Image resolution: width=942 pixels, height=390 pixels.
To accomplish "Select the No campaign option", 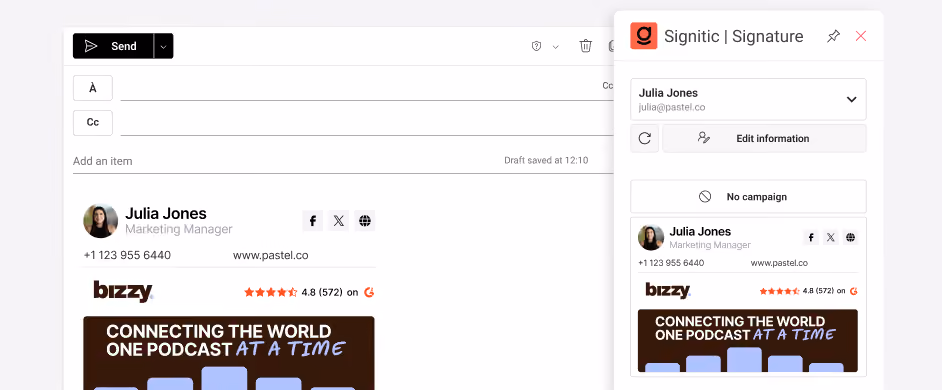I will tap(749, 197).
